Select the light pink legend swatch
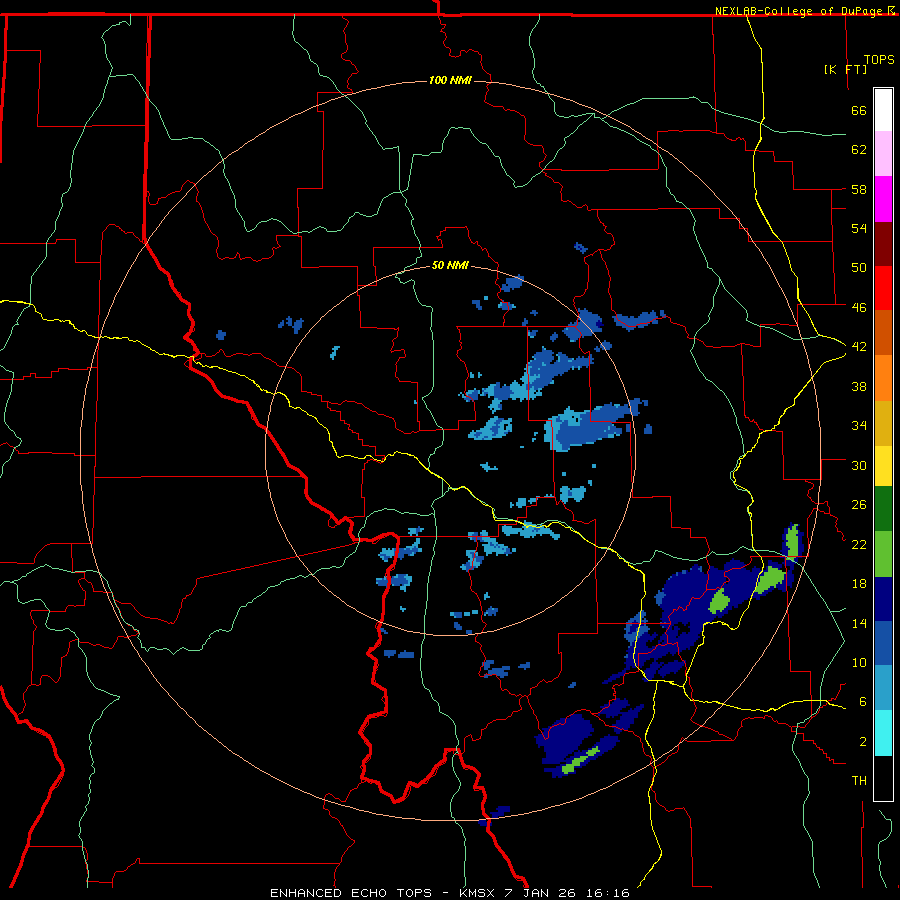Viewport: 900px width, 900px height. 883,154
